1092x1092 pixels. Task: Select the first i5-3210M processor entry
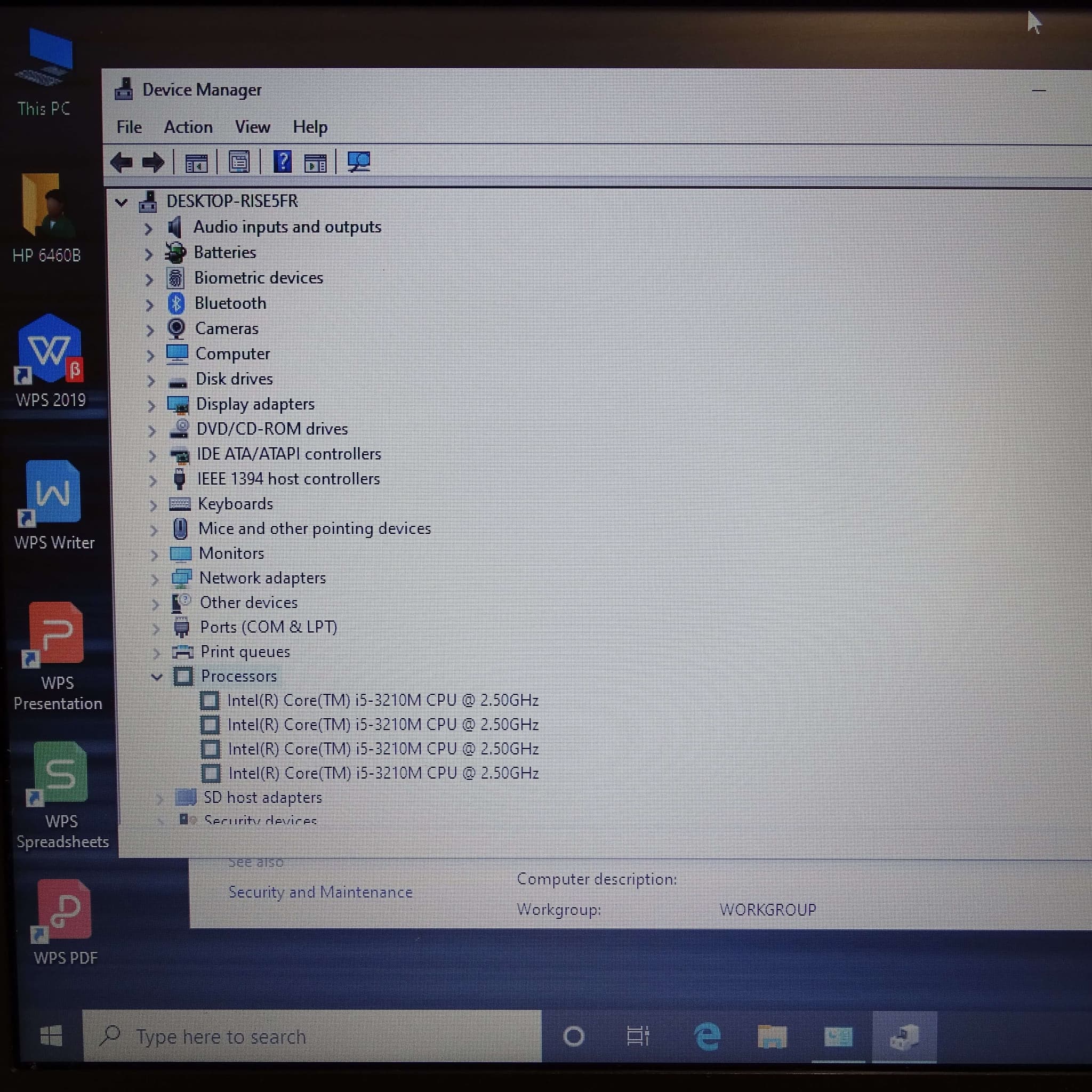[x=383, y=700]
